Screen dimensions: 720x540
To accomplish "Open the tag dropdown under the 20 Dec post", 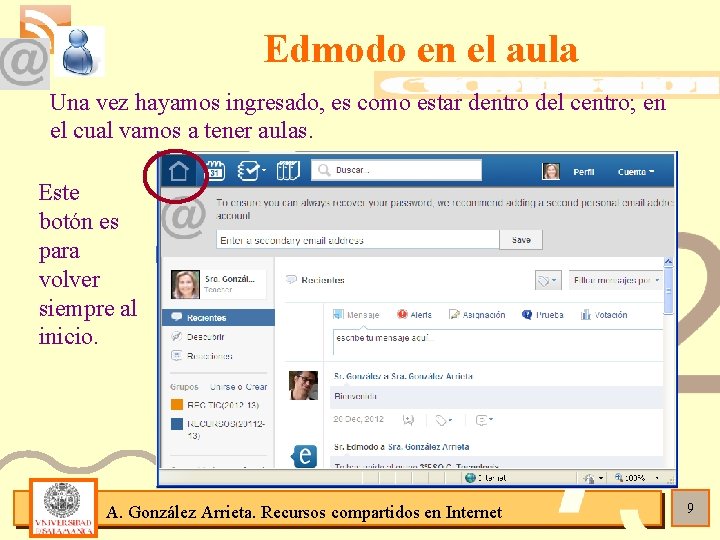I will coord(444,420).
